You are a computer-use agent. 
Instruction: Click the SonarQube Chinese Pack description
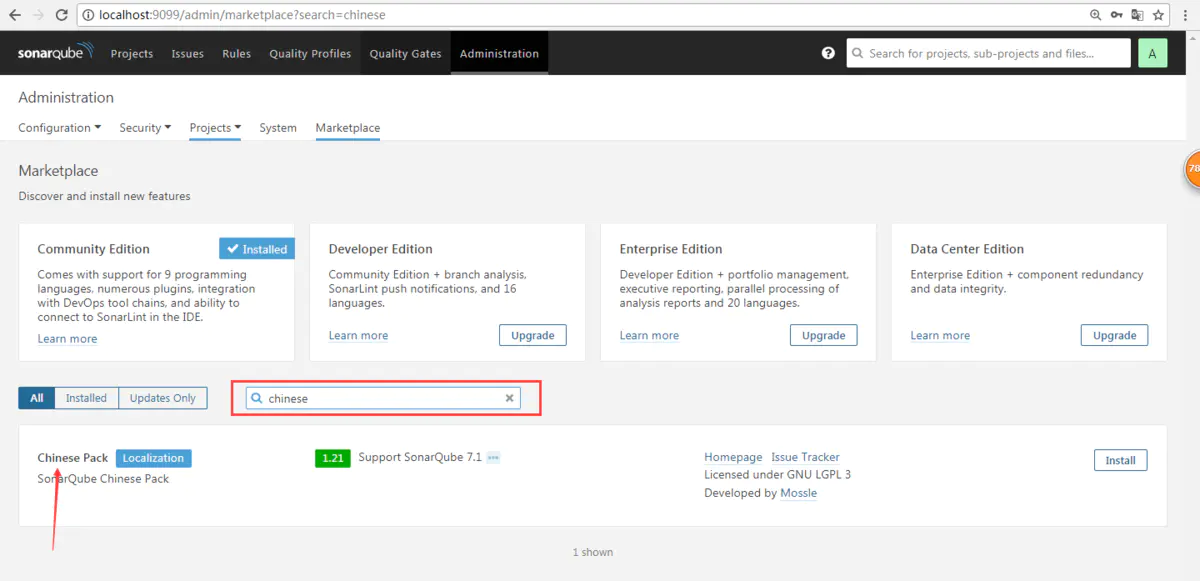pos(103,479)
